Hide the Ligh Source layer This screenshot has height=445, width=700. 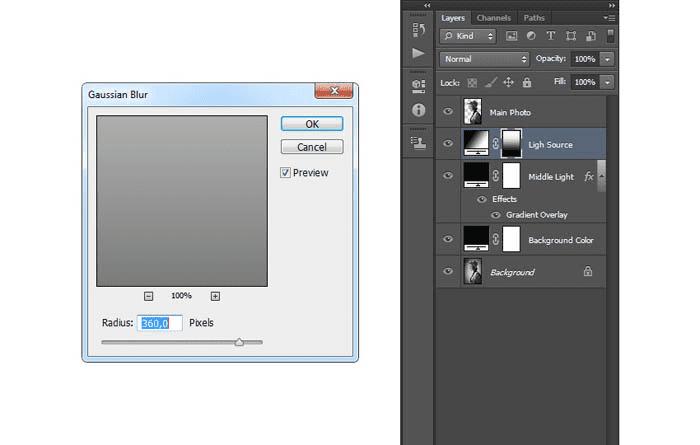[448, 144]
